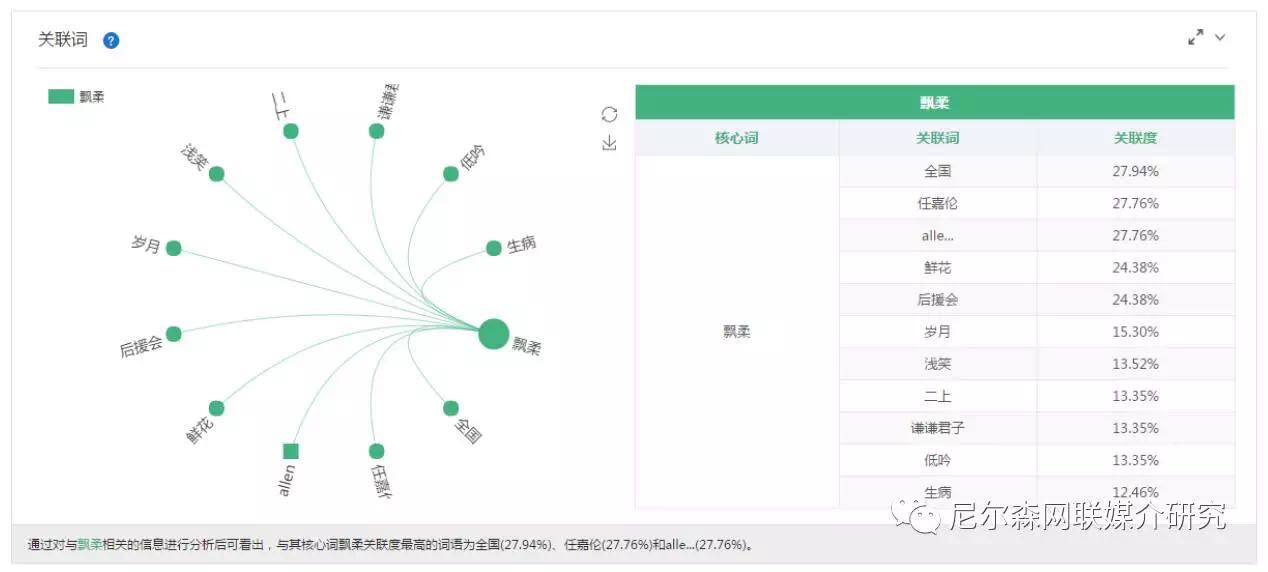Click the 关联度 column header
1268x572 pixels.
(x=1135, y=138)
